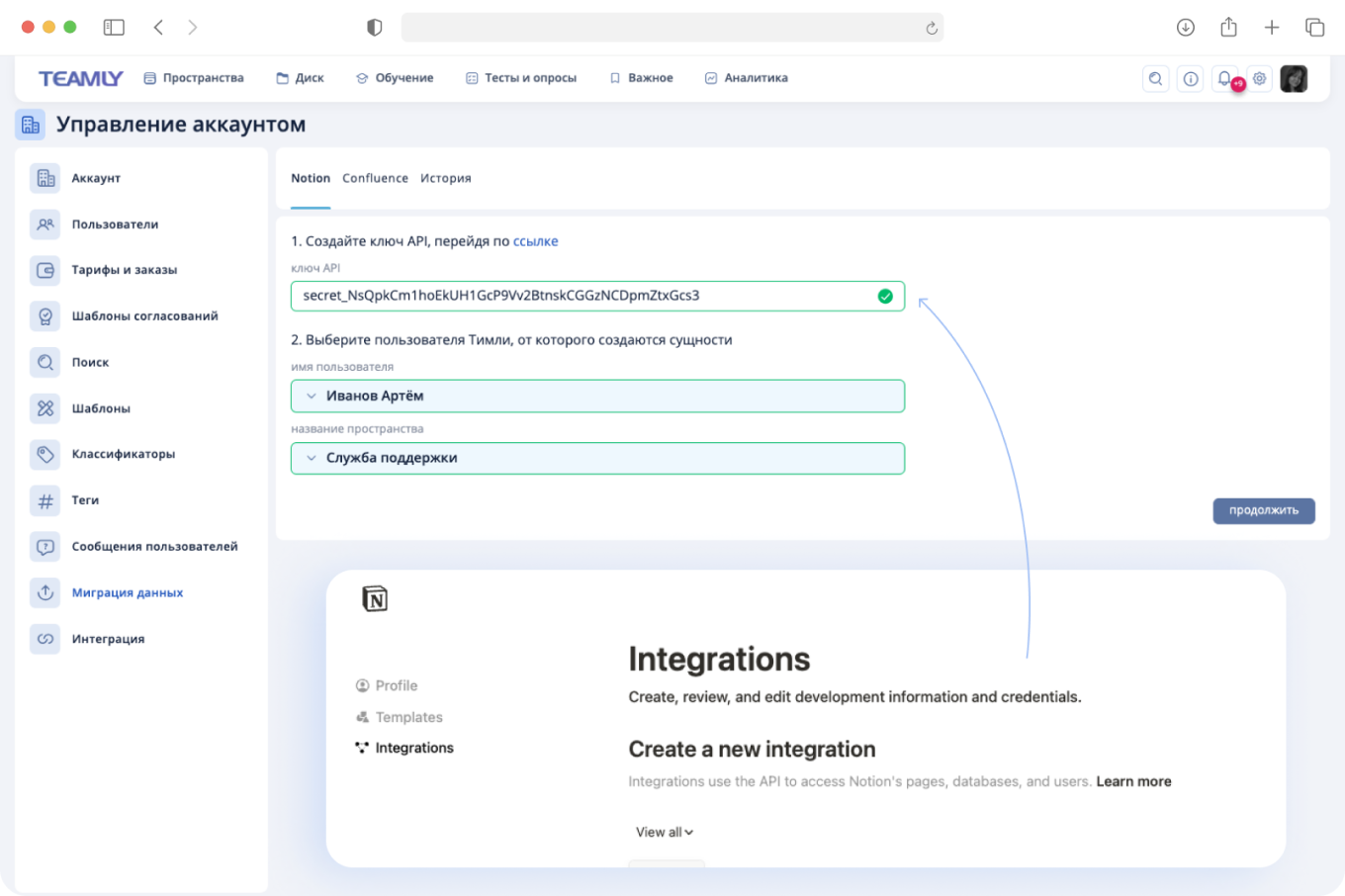
Task: Click the API key input field
Action: (583, 296)
